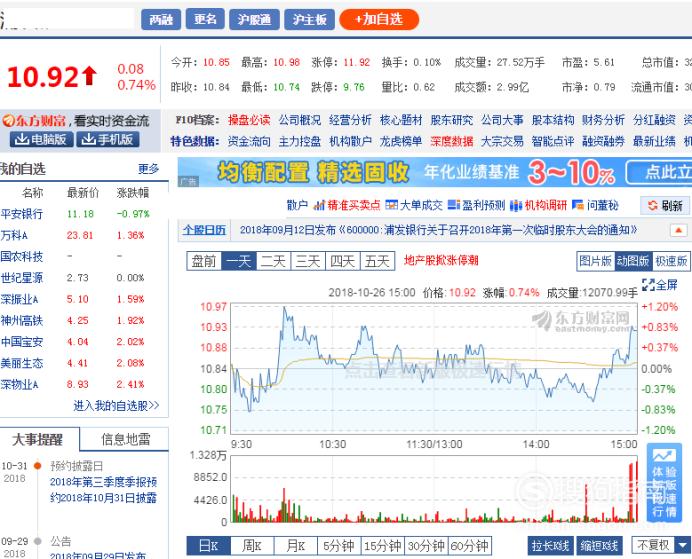Select 60分钟 chart period
The height and width of the screenshot is (559, 692).
pos(470,546)
